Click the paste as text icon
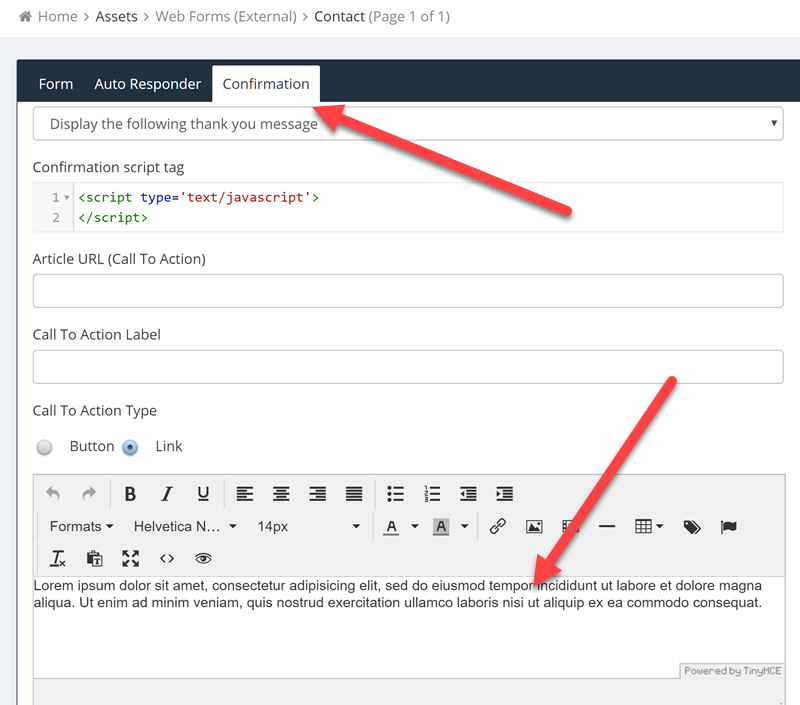 [x=94, y=558]
